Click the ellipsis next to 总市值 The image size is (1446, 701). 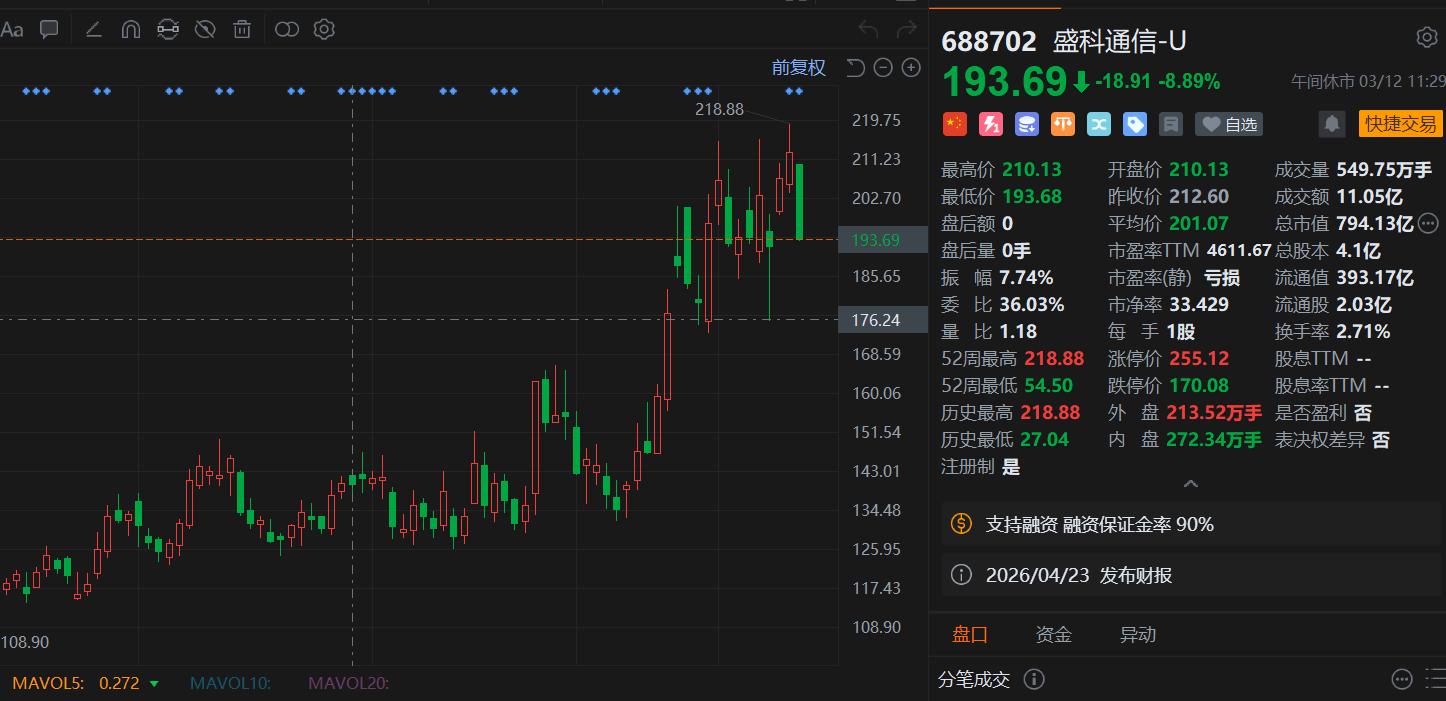click(1428, 224)
